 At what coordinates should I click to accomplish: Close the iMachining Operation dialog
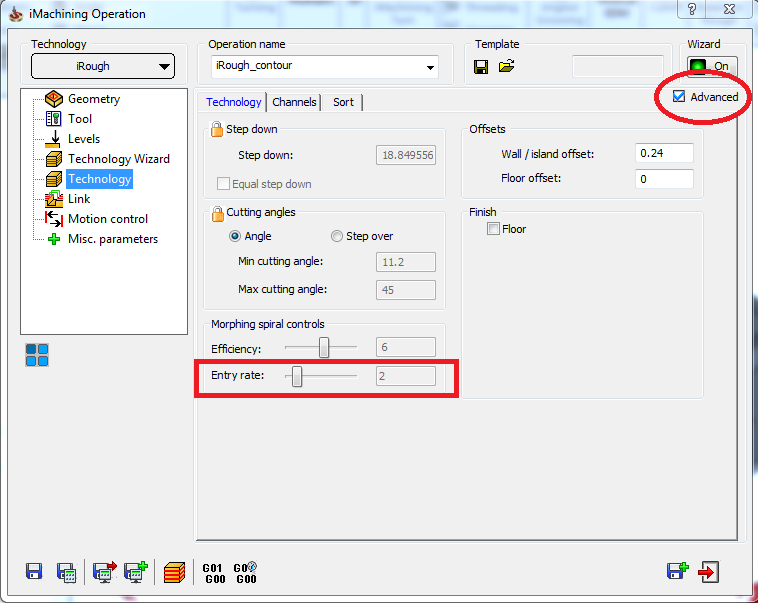729,9
